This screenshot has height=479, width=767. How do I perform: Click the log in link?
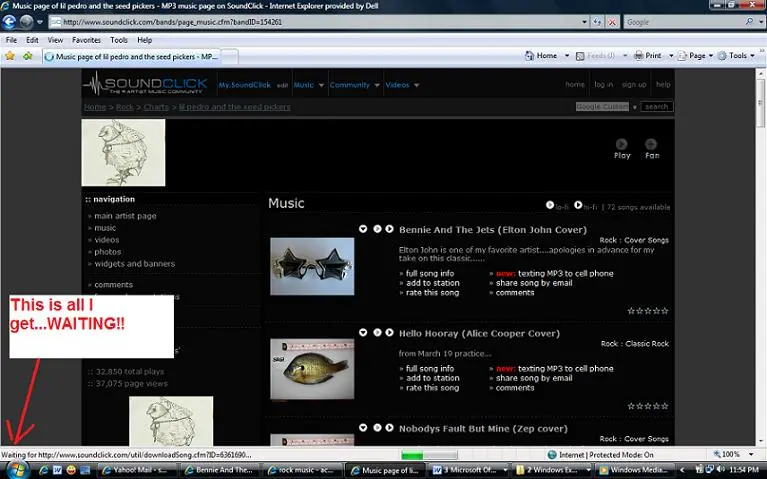(604, 85)
